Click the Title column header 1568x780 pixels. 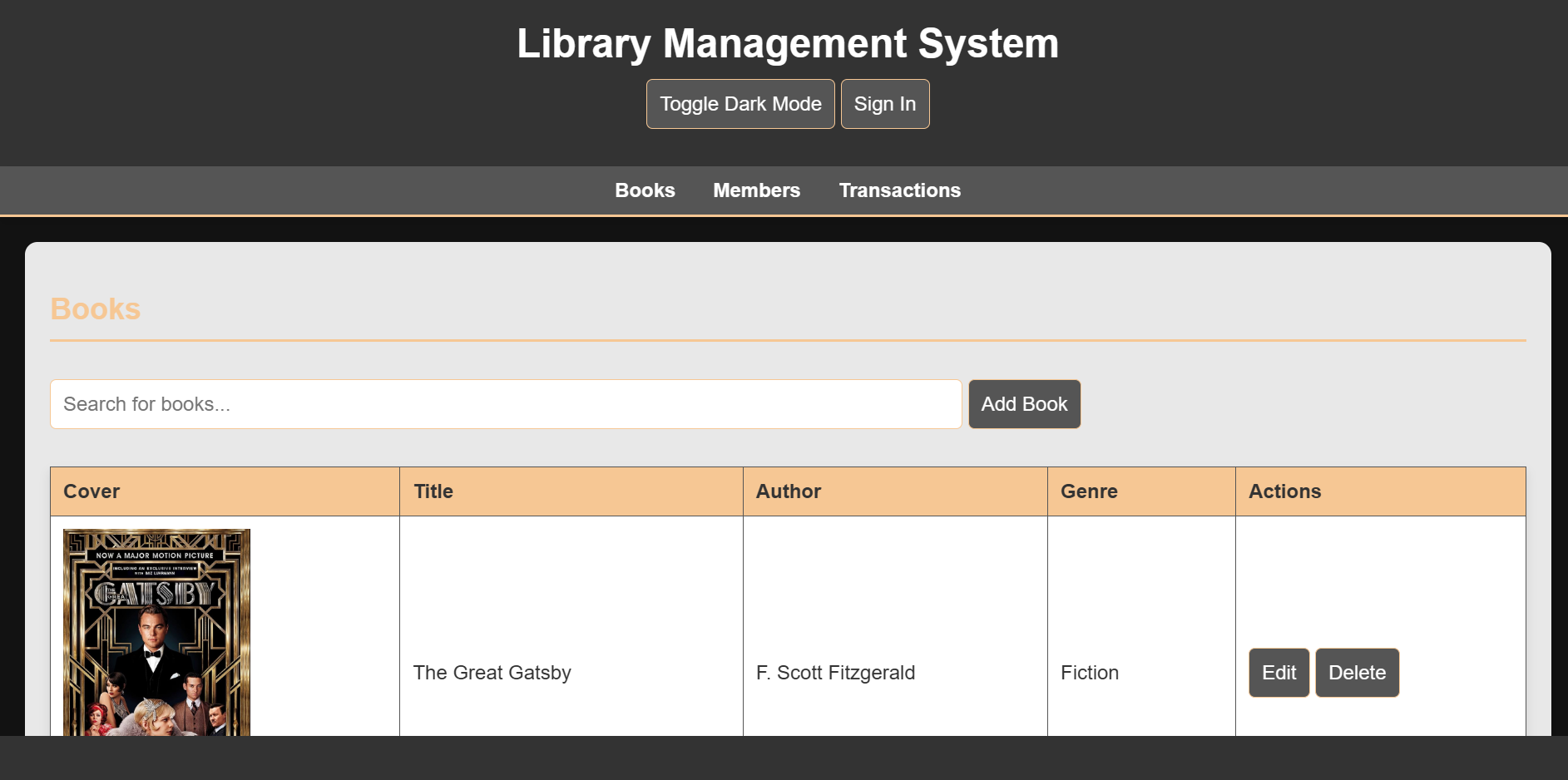(433, 491)
